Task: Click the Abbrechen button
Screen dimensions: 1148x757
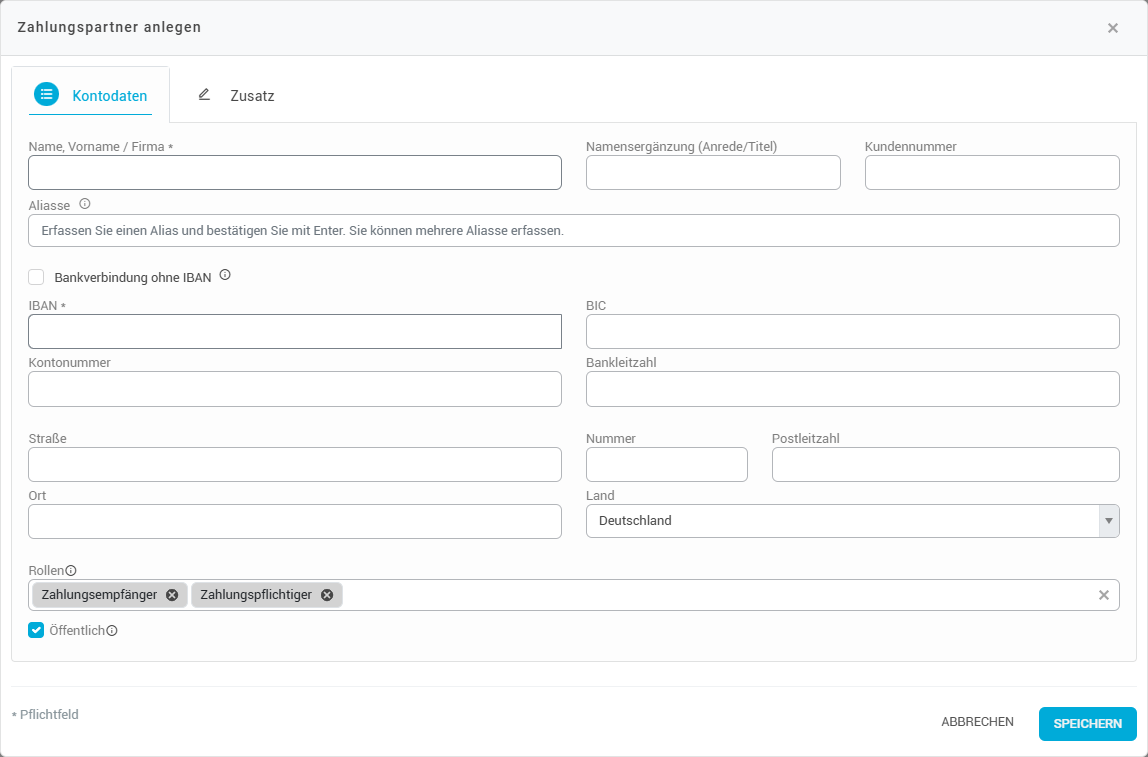Action: (977, 722)
